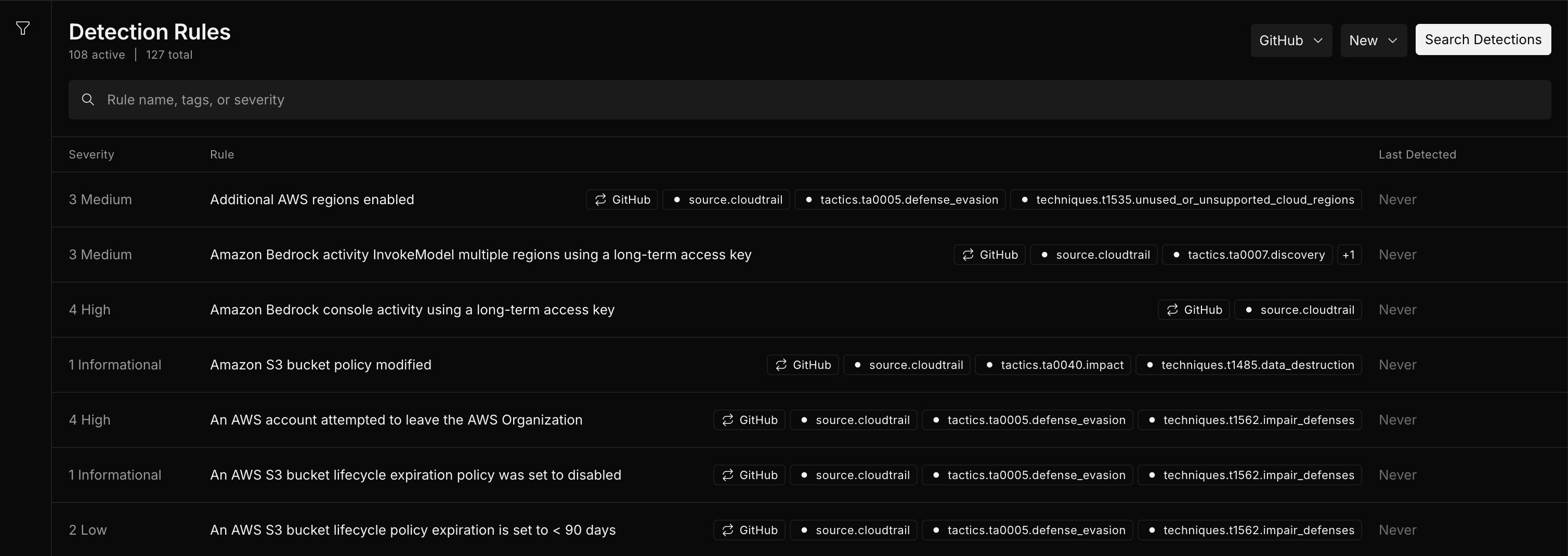
Task: Expand the GitHub dropdown in header
Action: point(1290,40)
